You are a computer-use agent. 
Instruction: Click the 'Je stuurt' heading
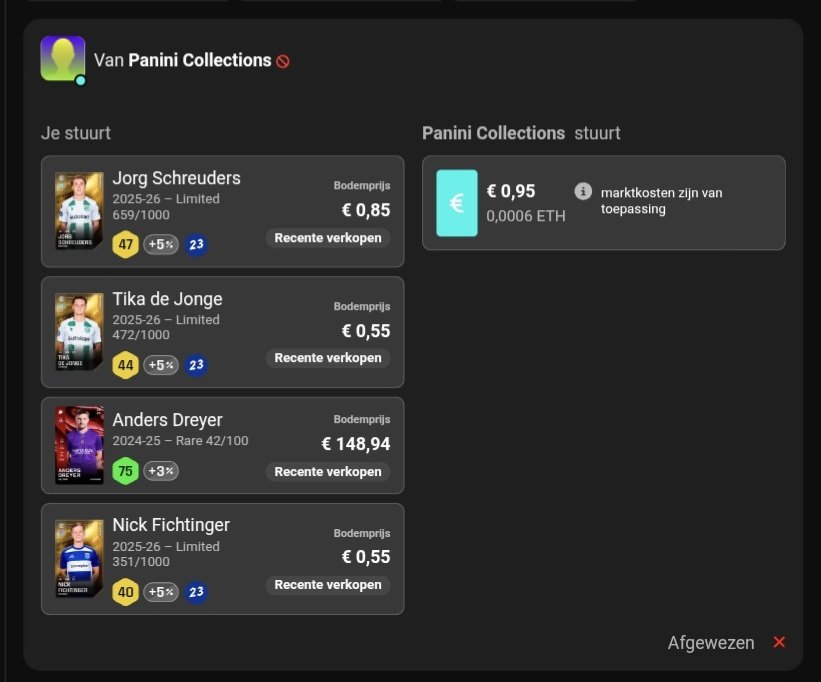76,133
